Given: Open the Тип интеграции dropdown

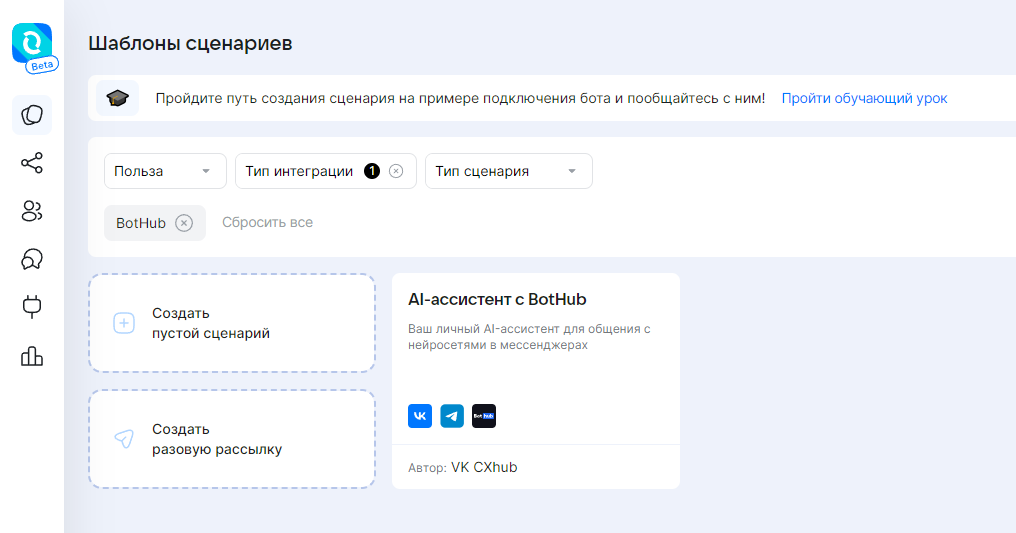Looking at the screenshot, I should [x=326, y=171].
